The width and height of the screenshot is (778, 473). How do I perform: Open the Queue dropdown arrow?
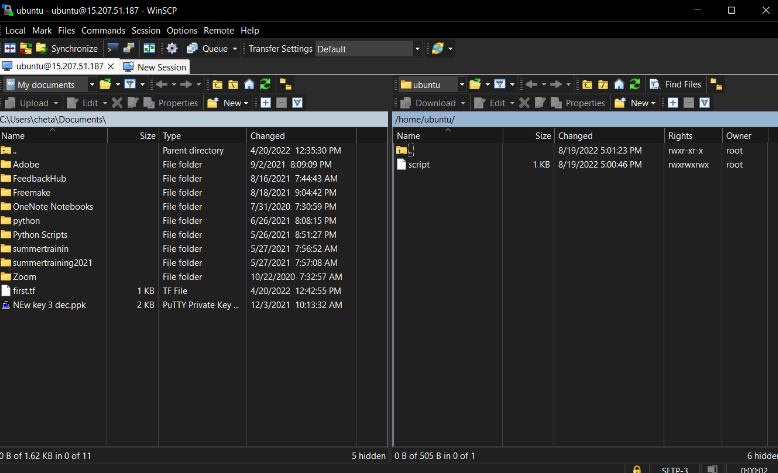(x=235, y=49)
